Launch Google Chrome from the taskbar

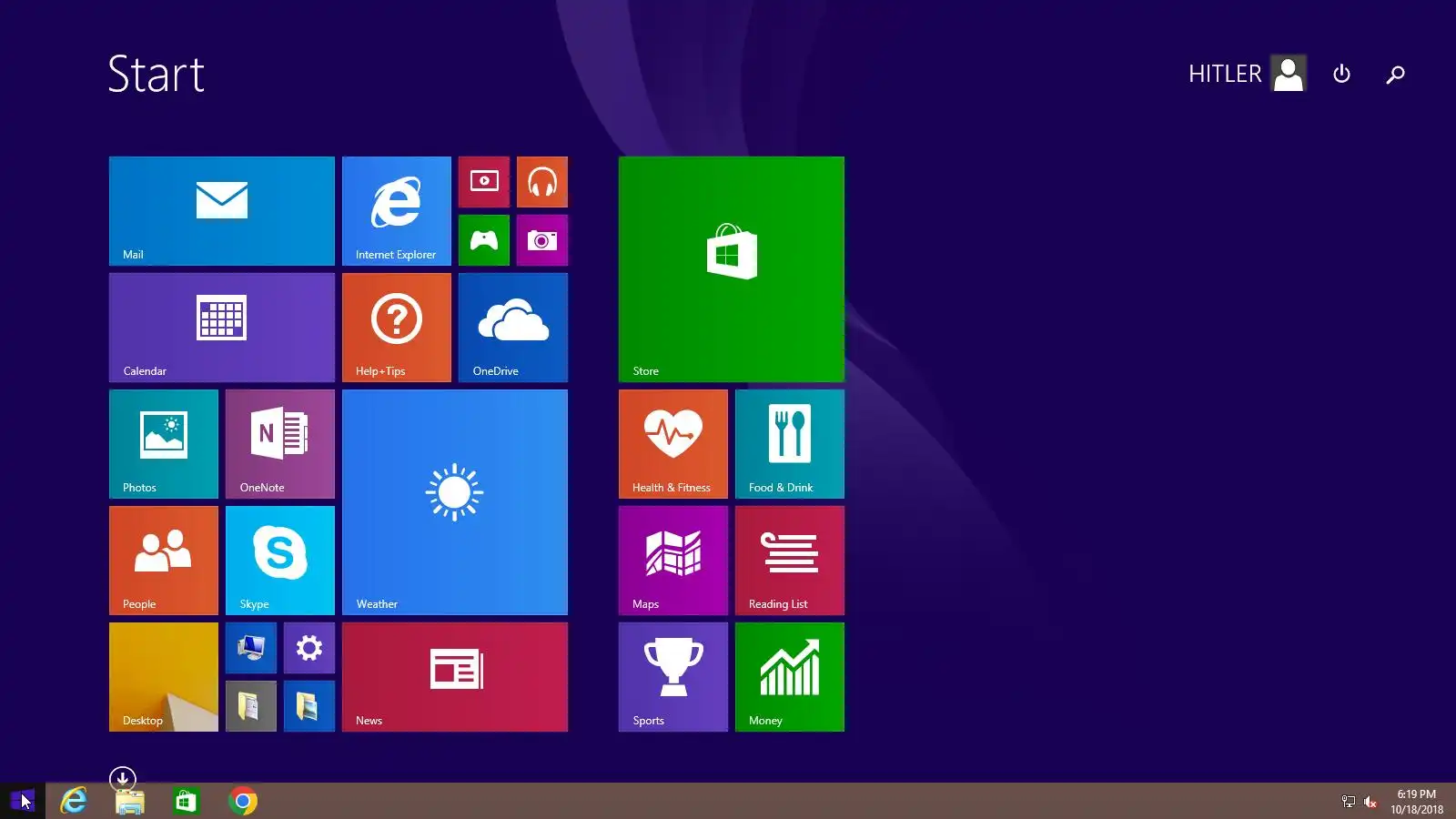pos(242,801)
